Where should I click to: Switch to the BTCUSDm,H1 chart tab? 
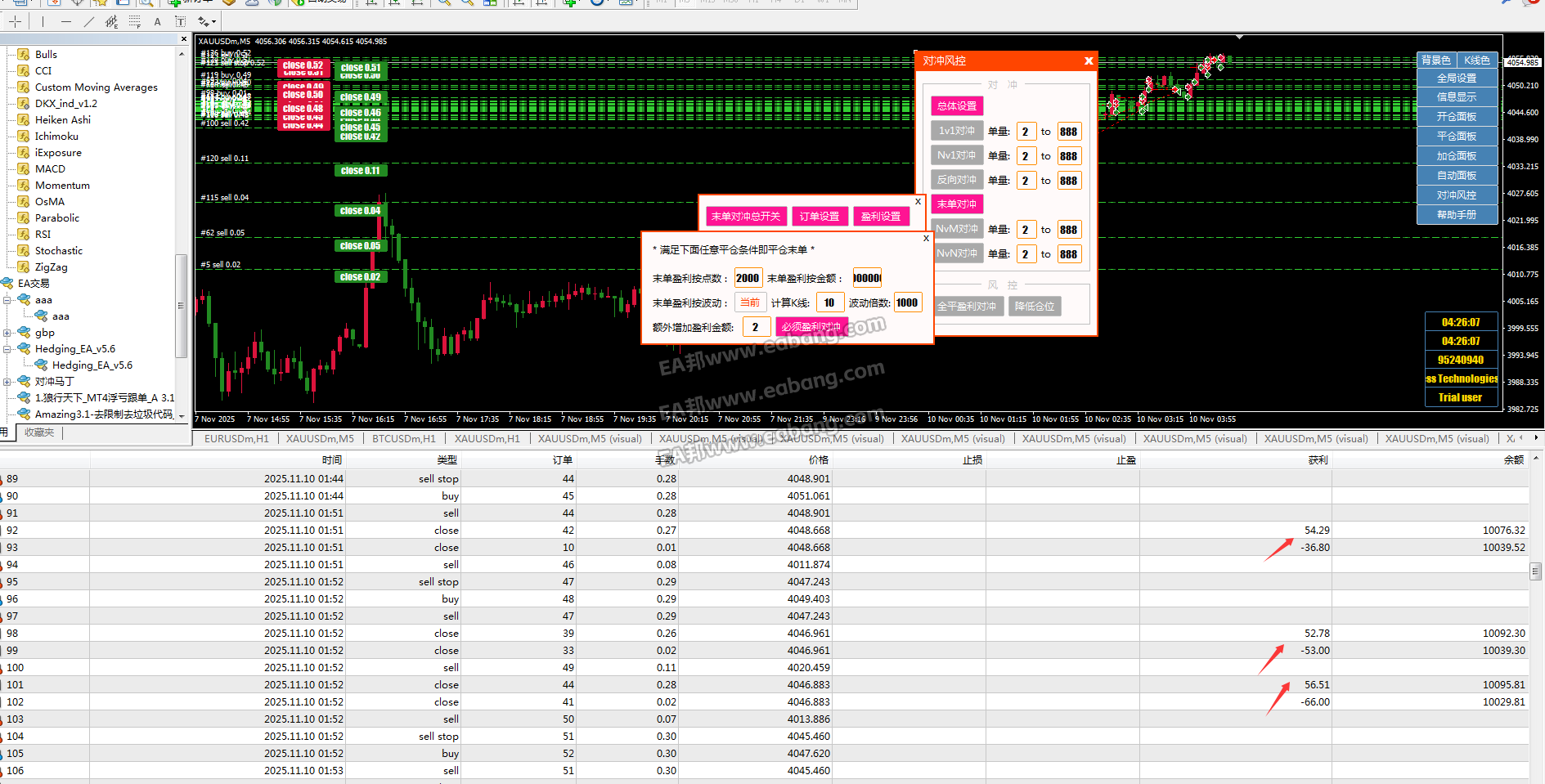(404, 439)
